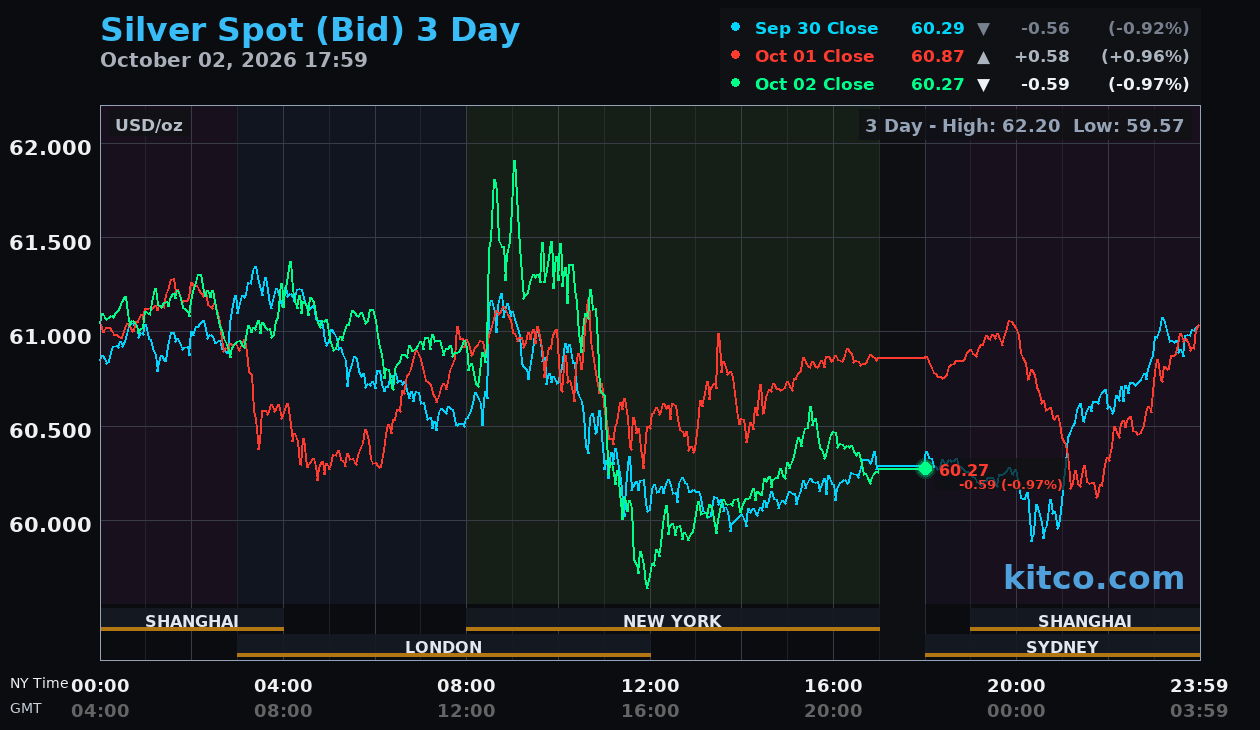Click the left SHANGHAI session bar
Screen dimensions: 1260x730
click(x=192, y=621)
